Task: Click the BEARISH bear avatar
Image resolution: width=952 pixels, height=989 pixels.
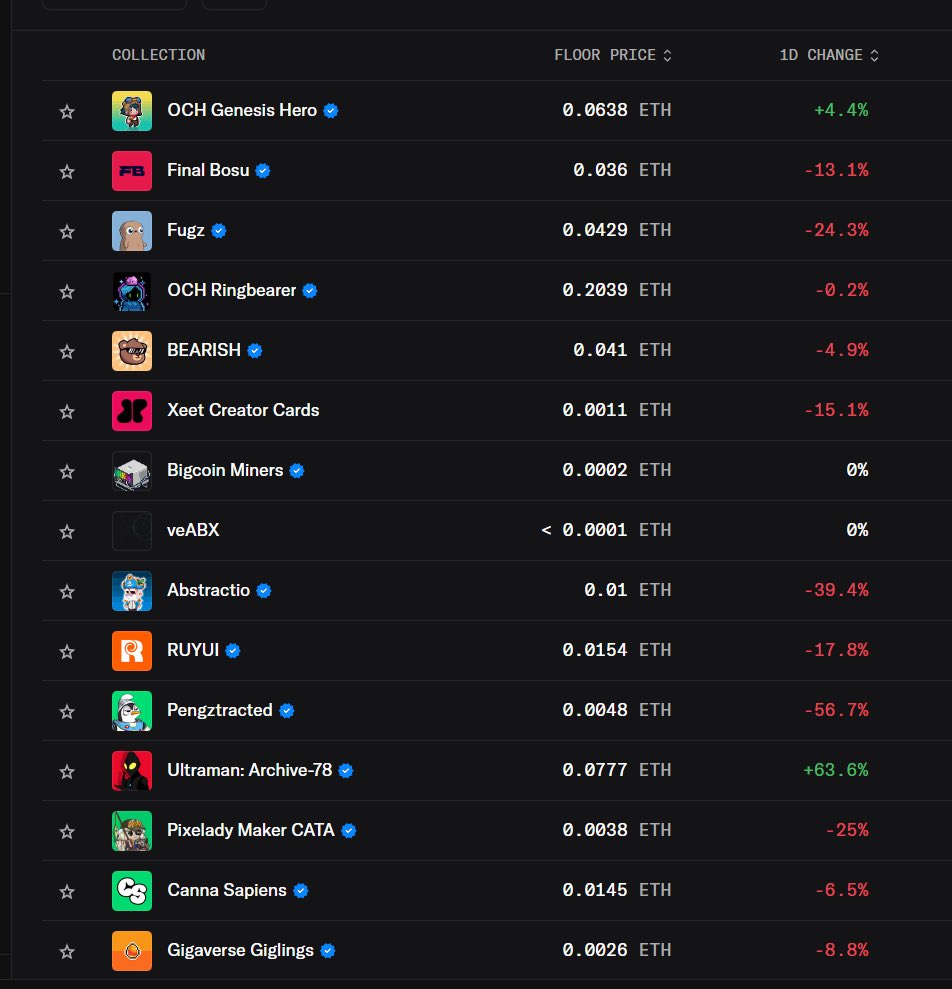Action: [x=132, y=351]
